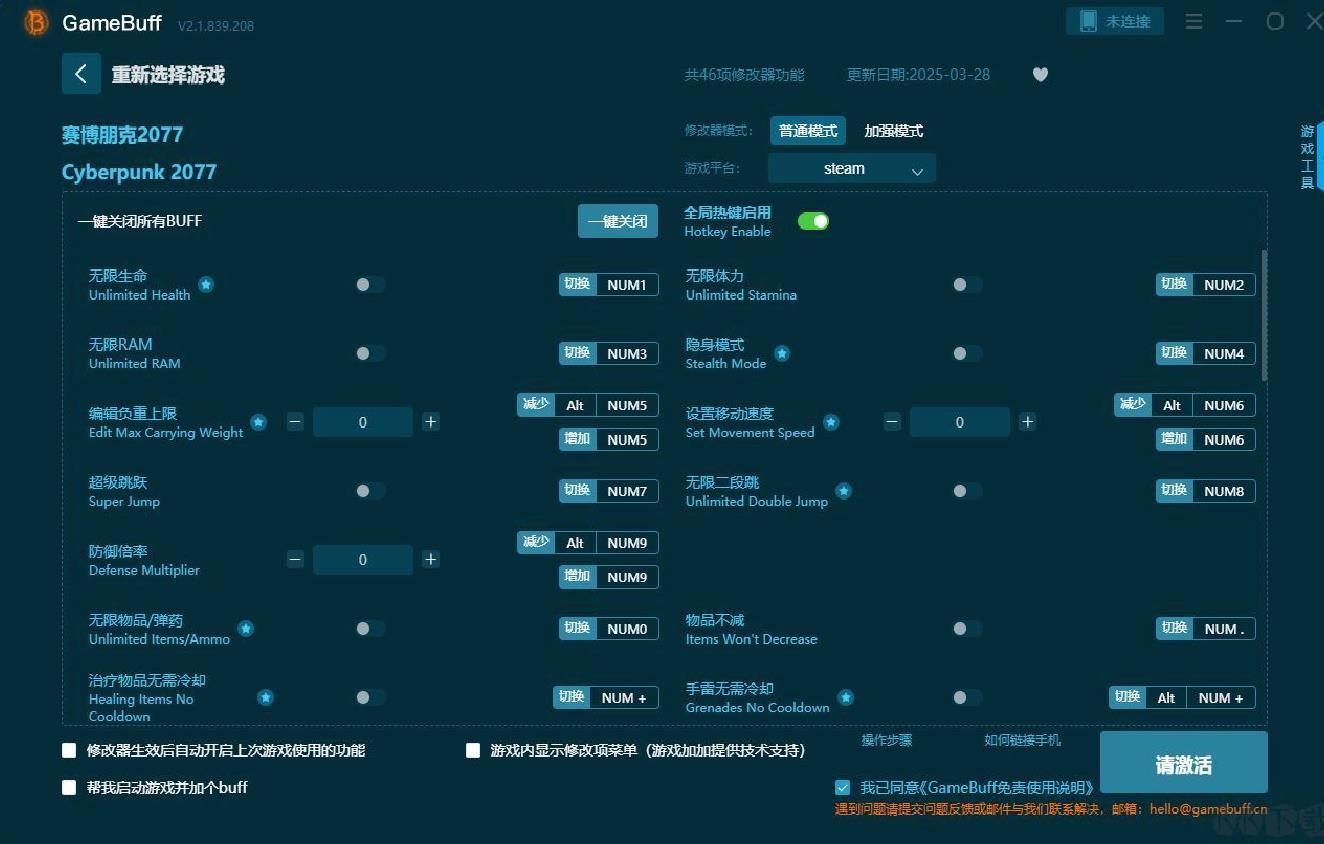
Task: Click 重新选择游戏 label
Action: 168,74
